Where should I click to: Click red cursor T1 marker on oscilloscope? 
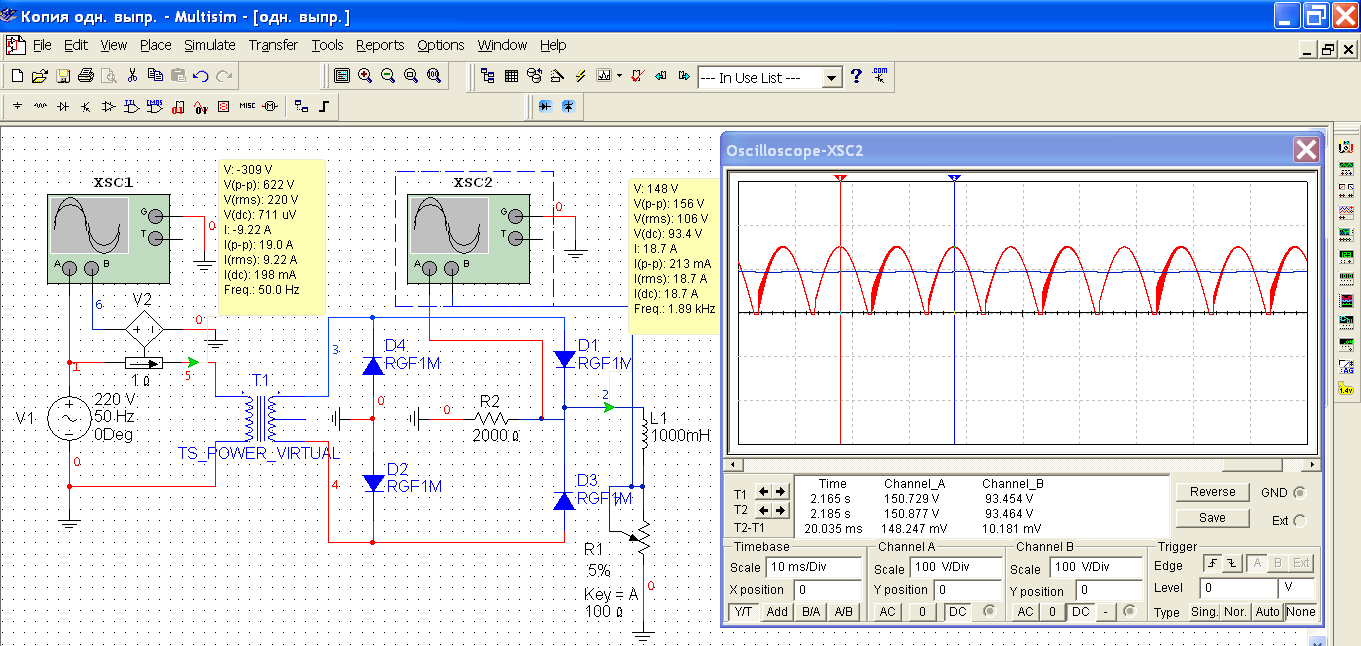pyautogui.click(x=840, y=177)
